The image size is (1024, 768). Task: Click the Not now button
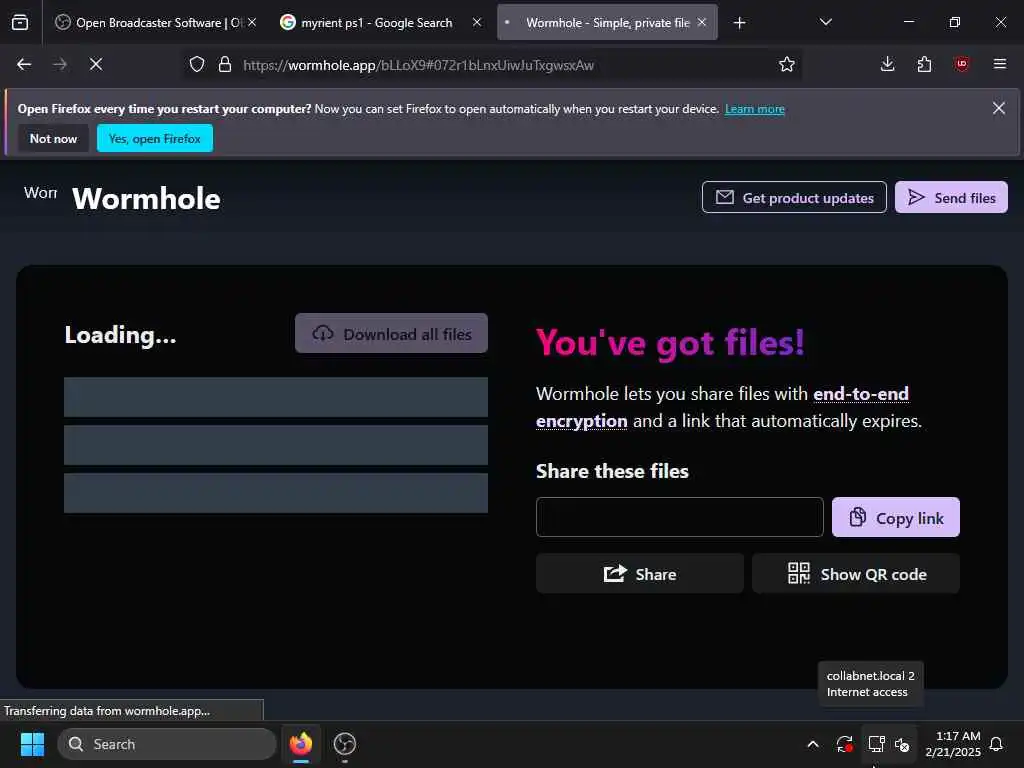pyautogui.click(x=54, y=138)
